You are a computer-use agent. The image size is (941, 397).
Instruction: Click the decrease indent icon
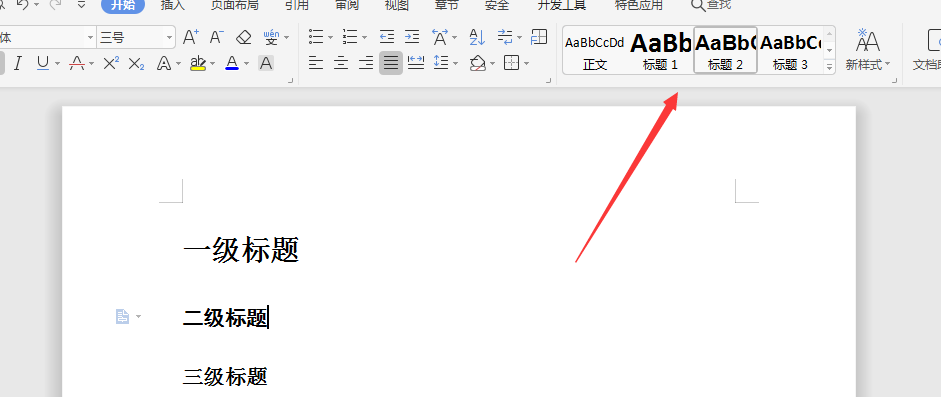coord(386,37)
